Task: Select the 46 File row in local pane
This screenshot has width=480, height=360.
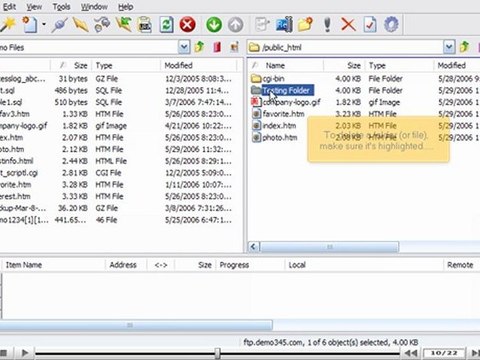Action: pos(117,220)
